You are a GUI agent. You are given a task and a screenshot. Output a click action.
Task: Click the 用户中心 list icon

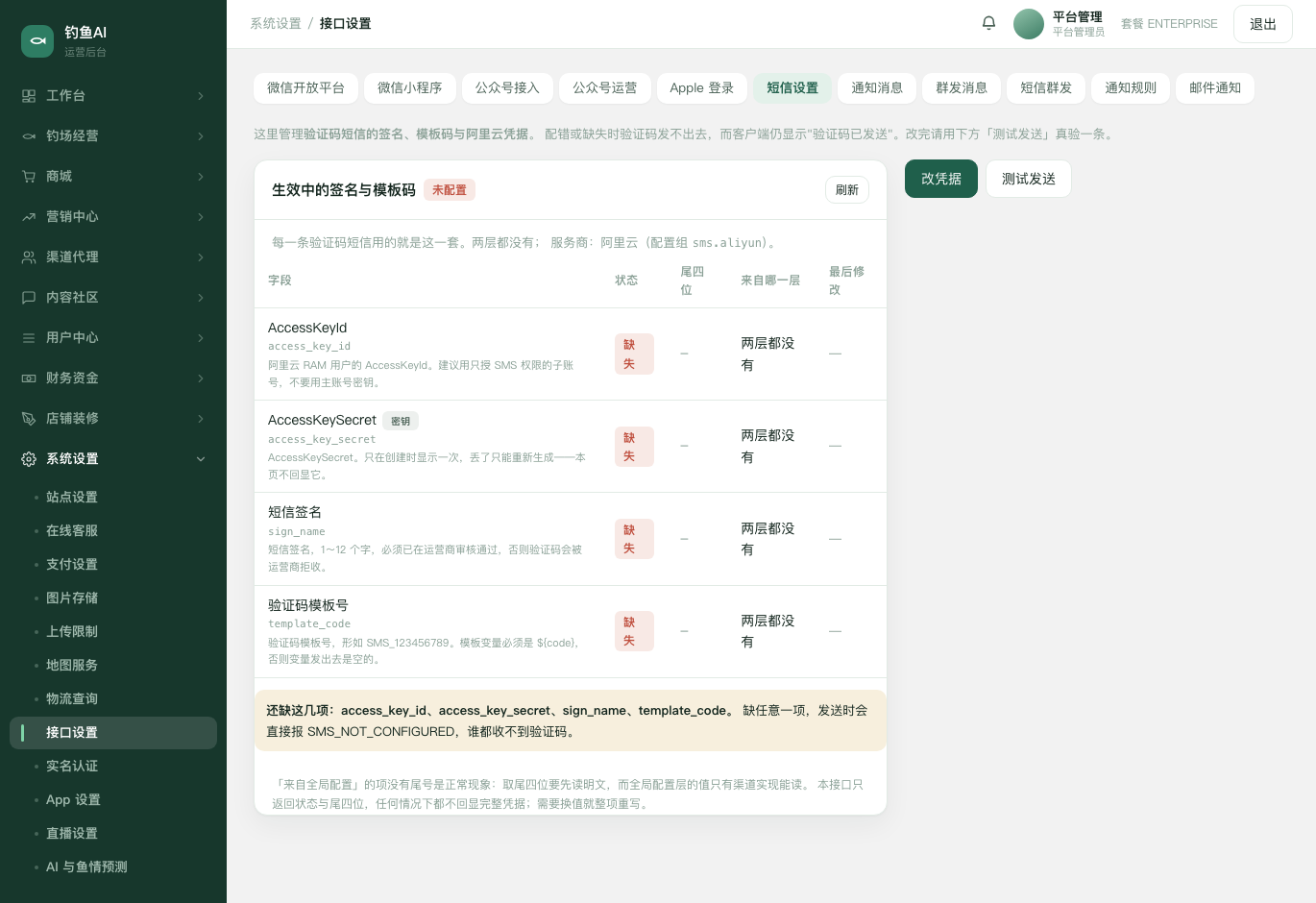pyautogui.click(x=29, y=338)
